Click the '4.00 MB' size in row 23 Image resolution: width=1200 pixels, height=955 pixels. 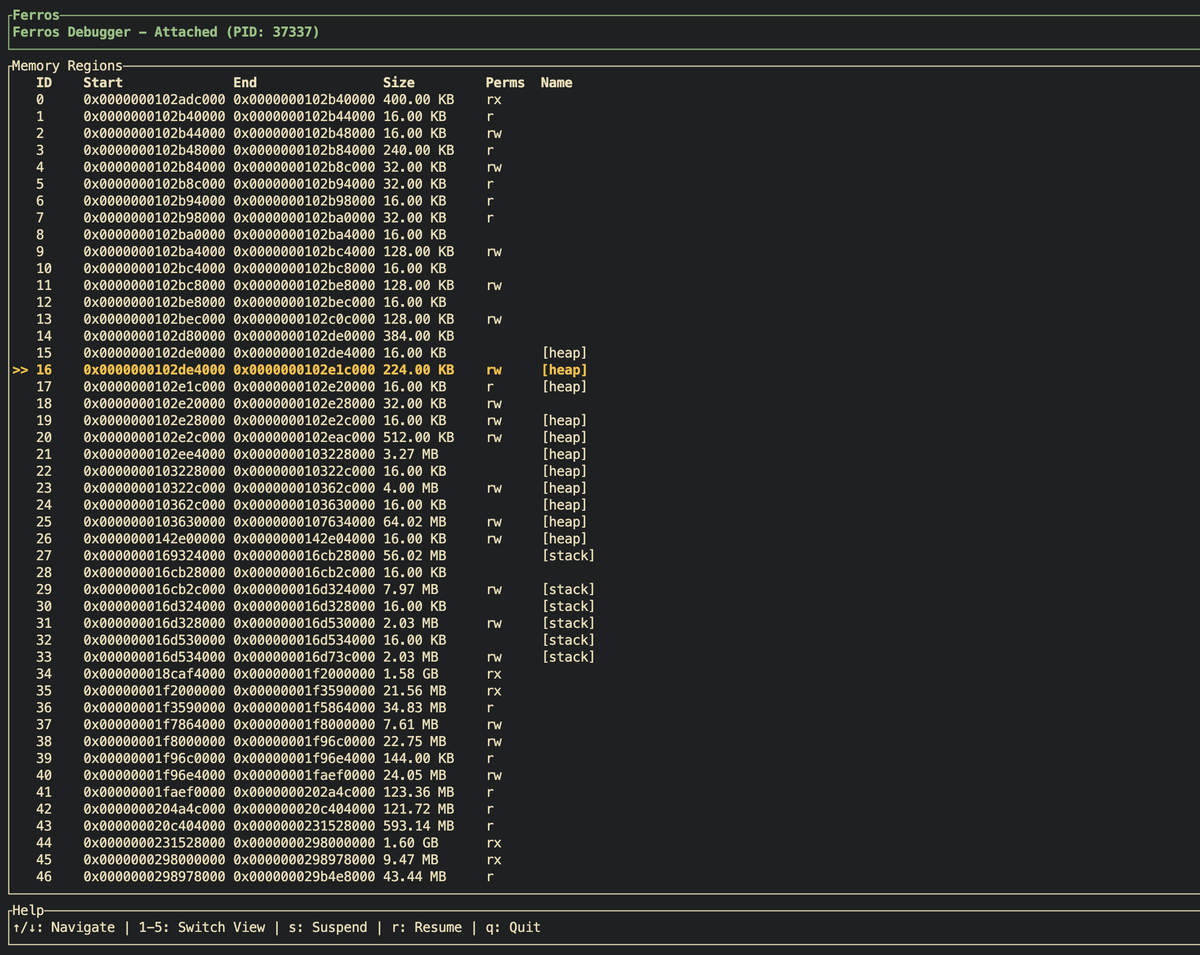click(x=411, y=488)
